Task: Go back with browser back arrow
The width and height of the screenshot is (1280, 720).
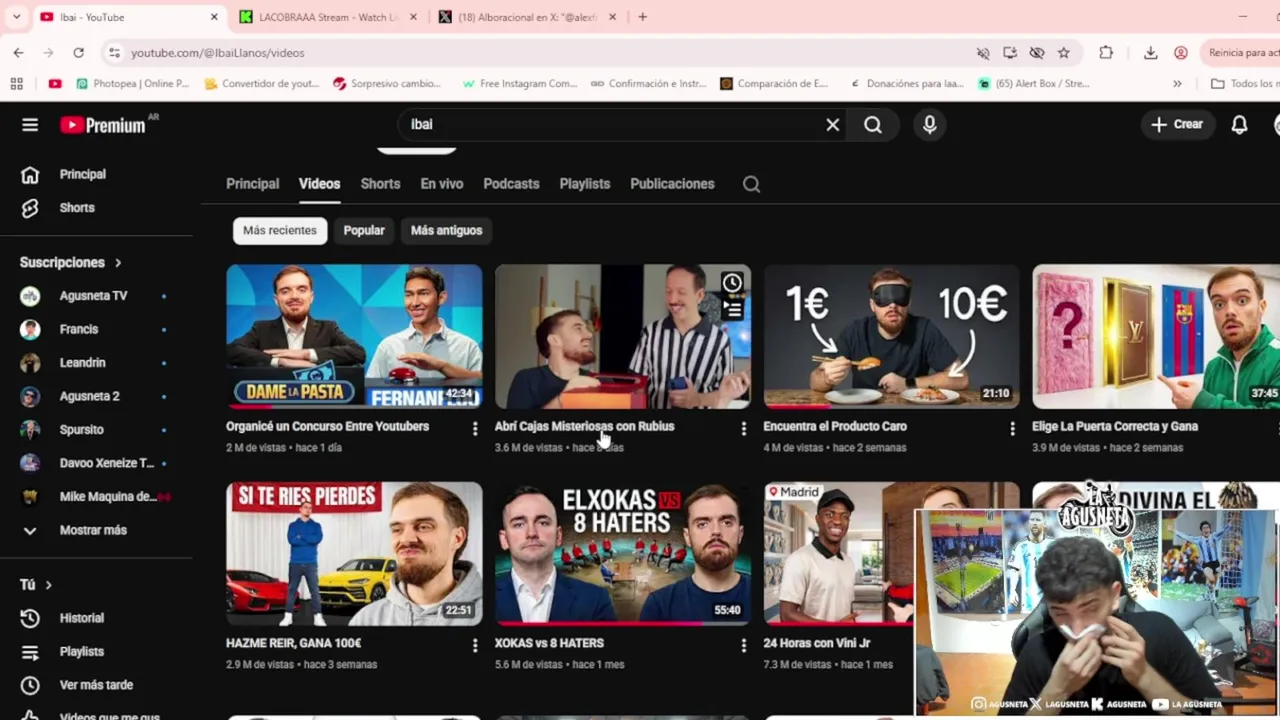Action: tap(18, 52)
